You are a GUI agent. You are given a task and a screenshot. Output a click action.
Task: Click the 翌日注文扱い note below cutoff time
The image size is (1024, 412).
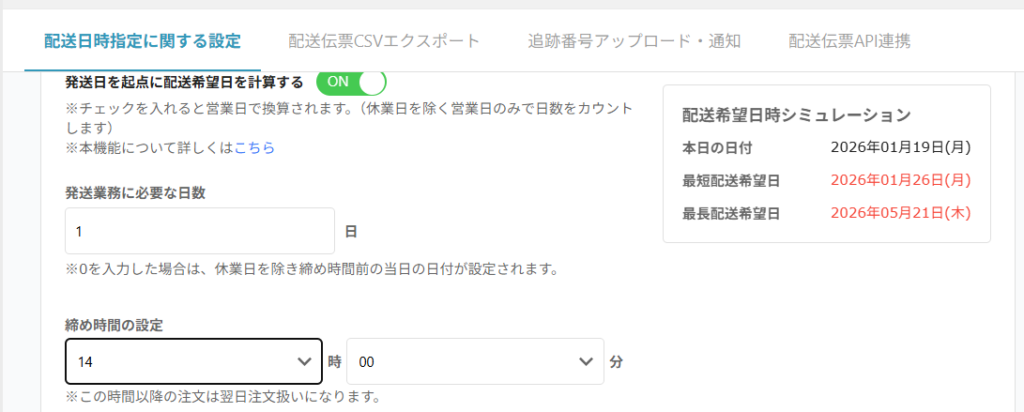click(x=223, y=396)
